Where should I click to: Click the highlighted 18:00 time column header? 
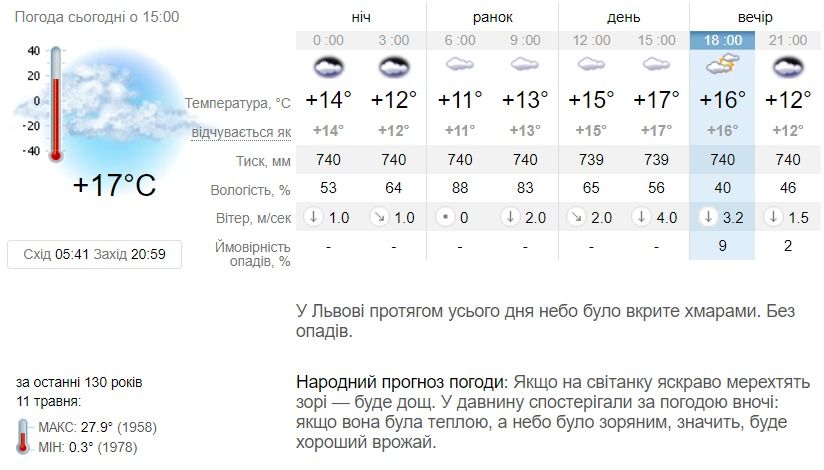pos(723,40)
